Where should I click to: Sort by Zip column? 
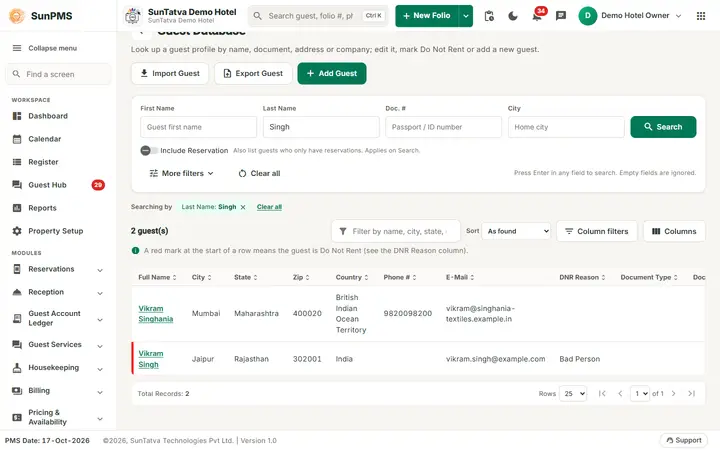[x=301, y=277]
